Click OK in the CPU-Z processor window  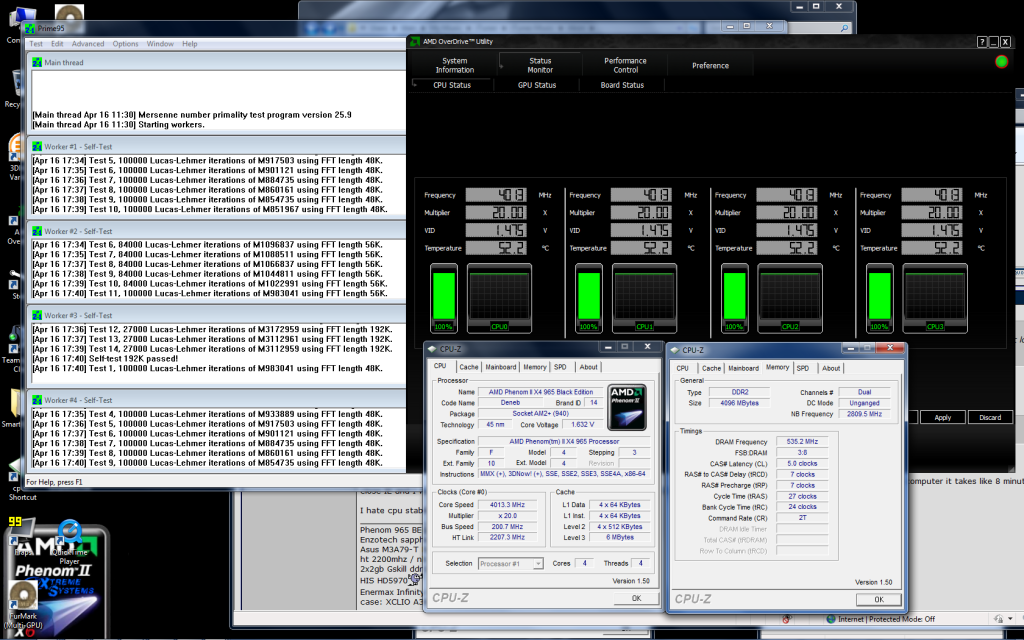click(636, 598)
